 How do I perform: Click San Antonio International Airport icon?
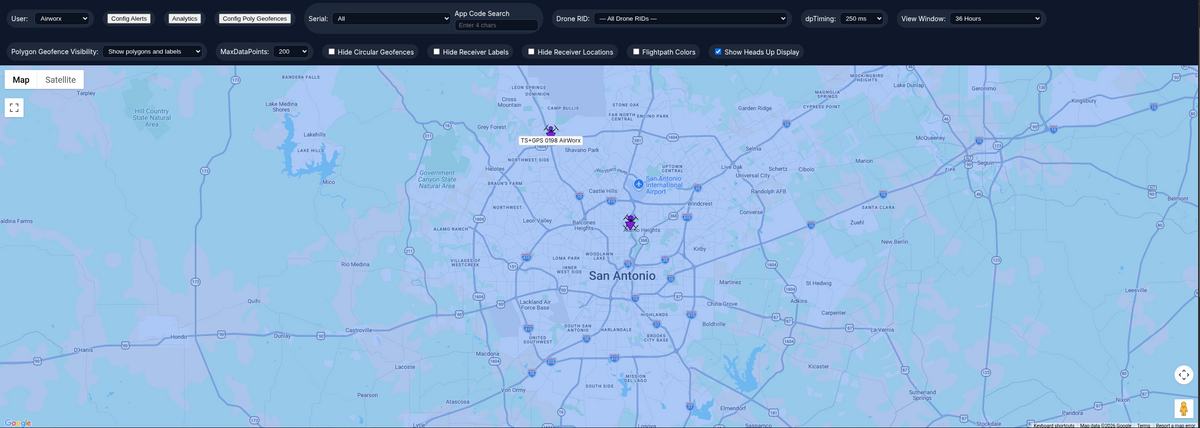638,184
